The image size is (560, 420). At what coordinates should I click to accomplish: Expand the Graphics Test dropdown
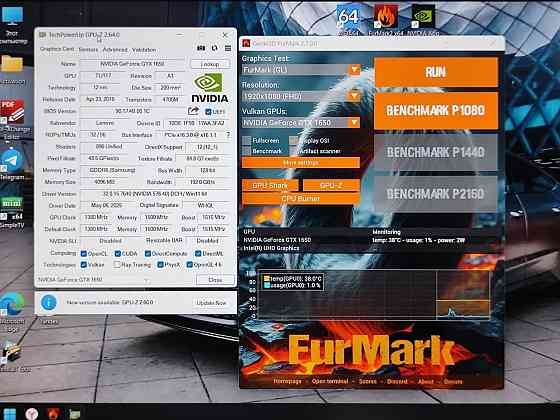tap(355, 69)
